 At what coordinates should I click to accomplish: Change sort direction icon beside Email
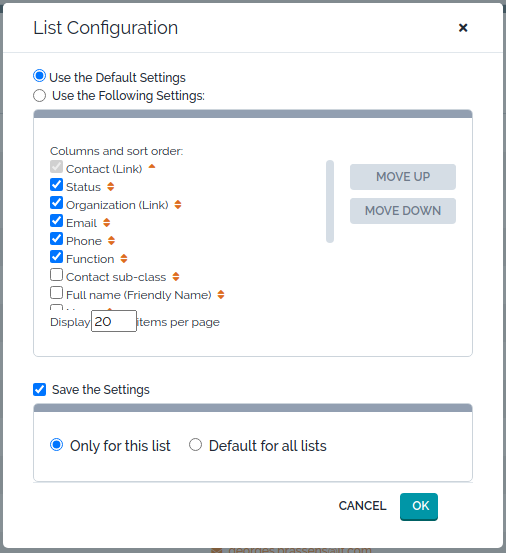[106, 223]
